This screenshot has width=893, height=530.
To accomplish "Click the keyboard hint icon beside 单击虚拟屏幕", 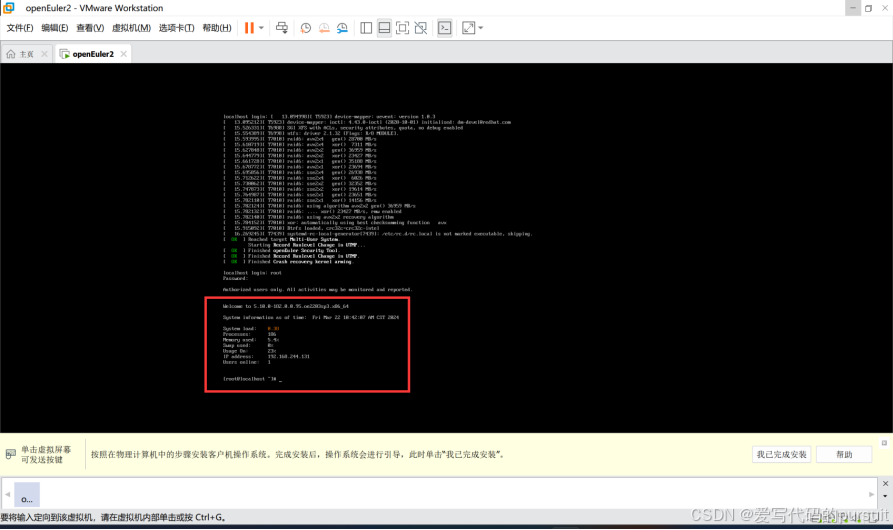I will pos(11,454).
